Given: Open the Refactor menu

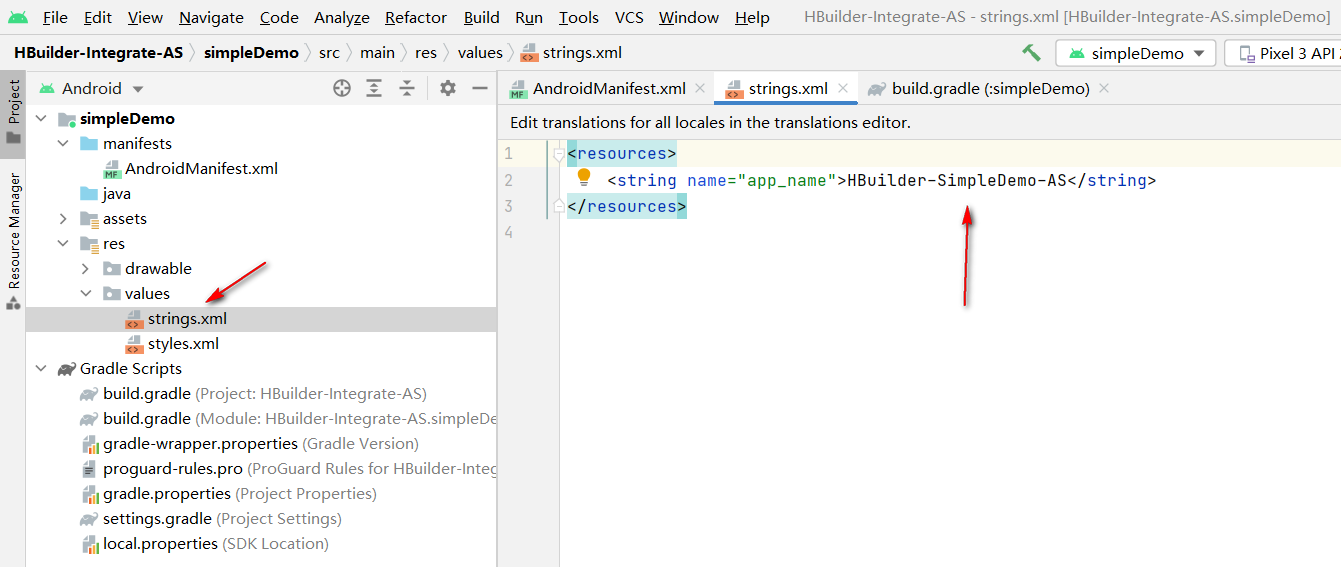Looking at the screenshot, I should pos(416,17).
